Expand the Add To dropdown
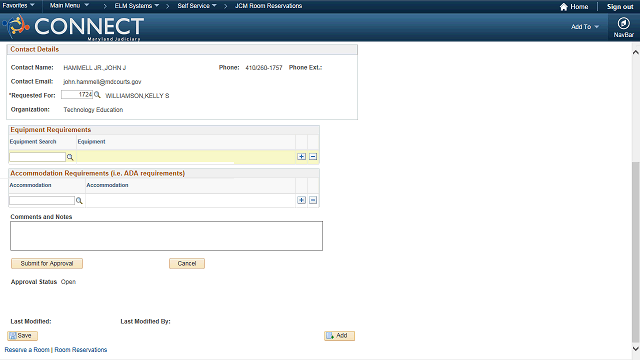Viewport: 640px width, 360px height. 585,27
